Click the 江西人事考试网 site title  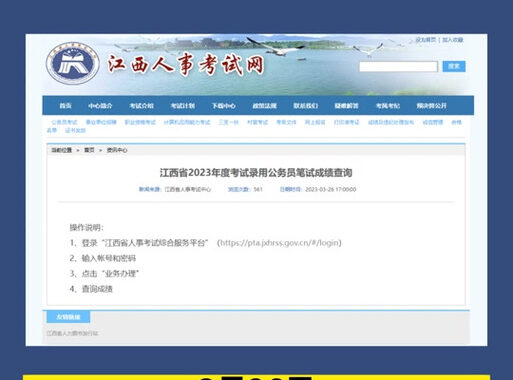coord(186,64)
